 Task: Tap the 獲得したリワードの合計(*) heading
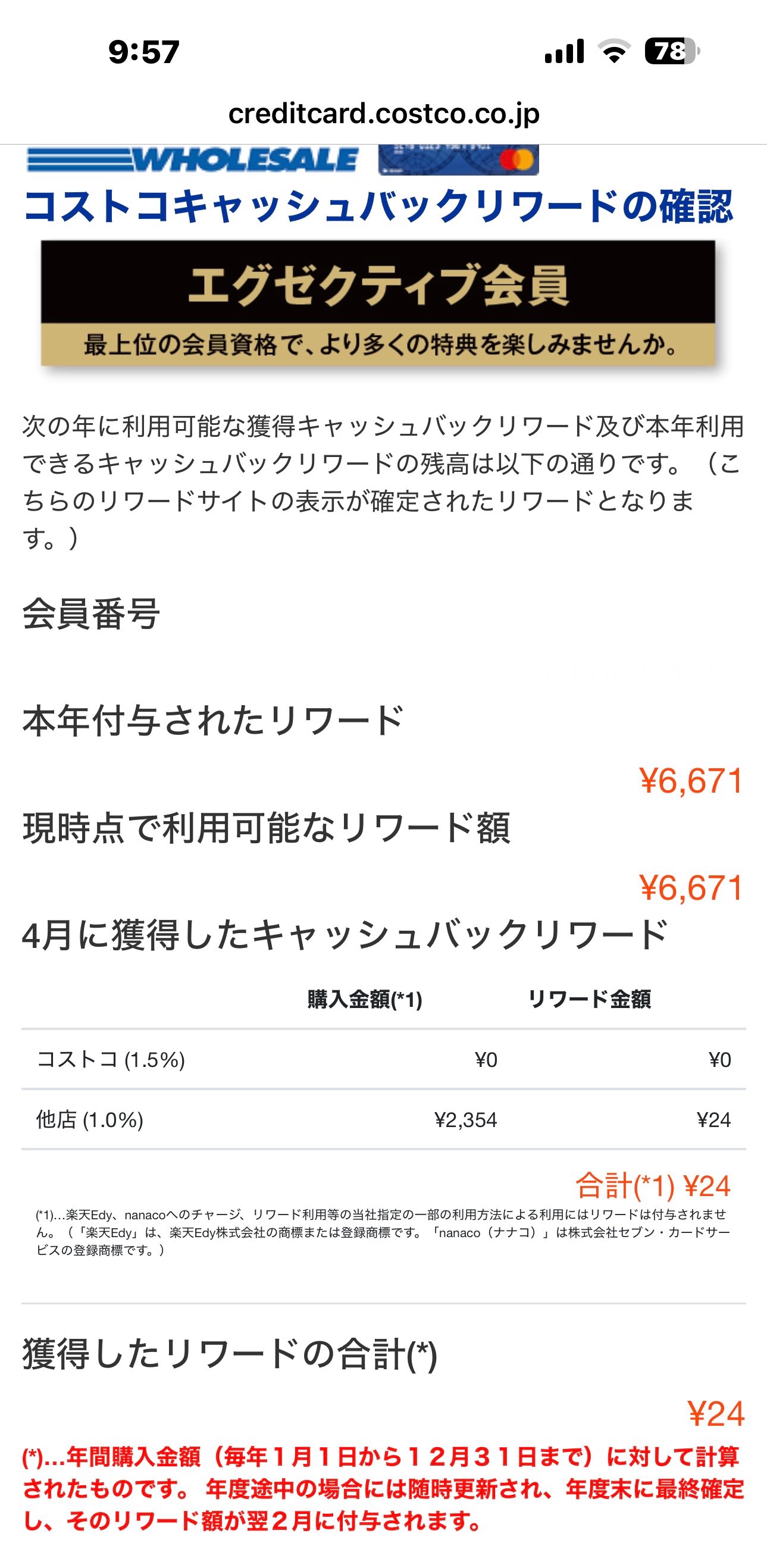tap(230, 1355)
